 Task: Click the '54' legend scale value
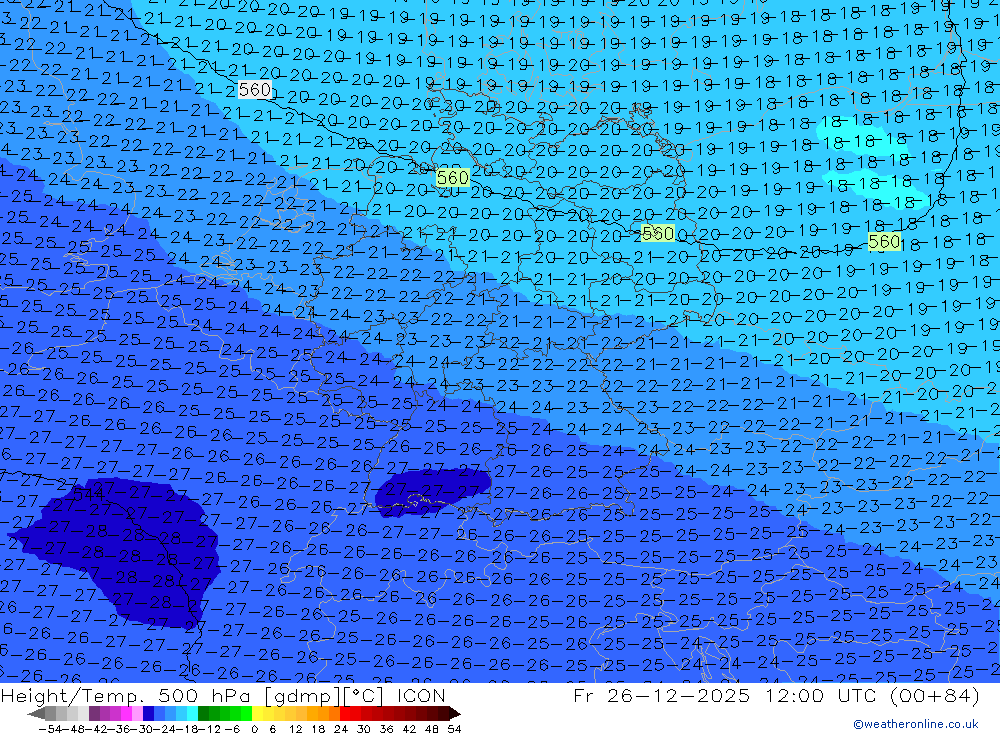[454, 729]
